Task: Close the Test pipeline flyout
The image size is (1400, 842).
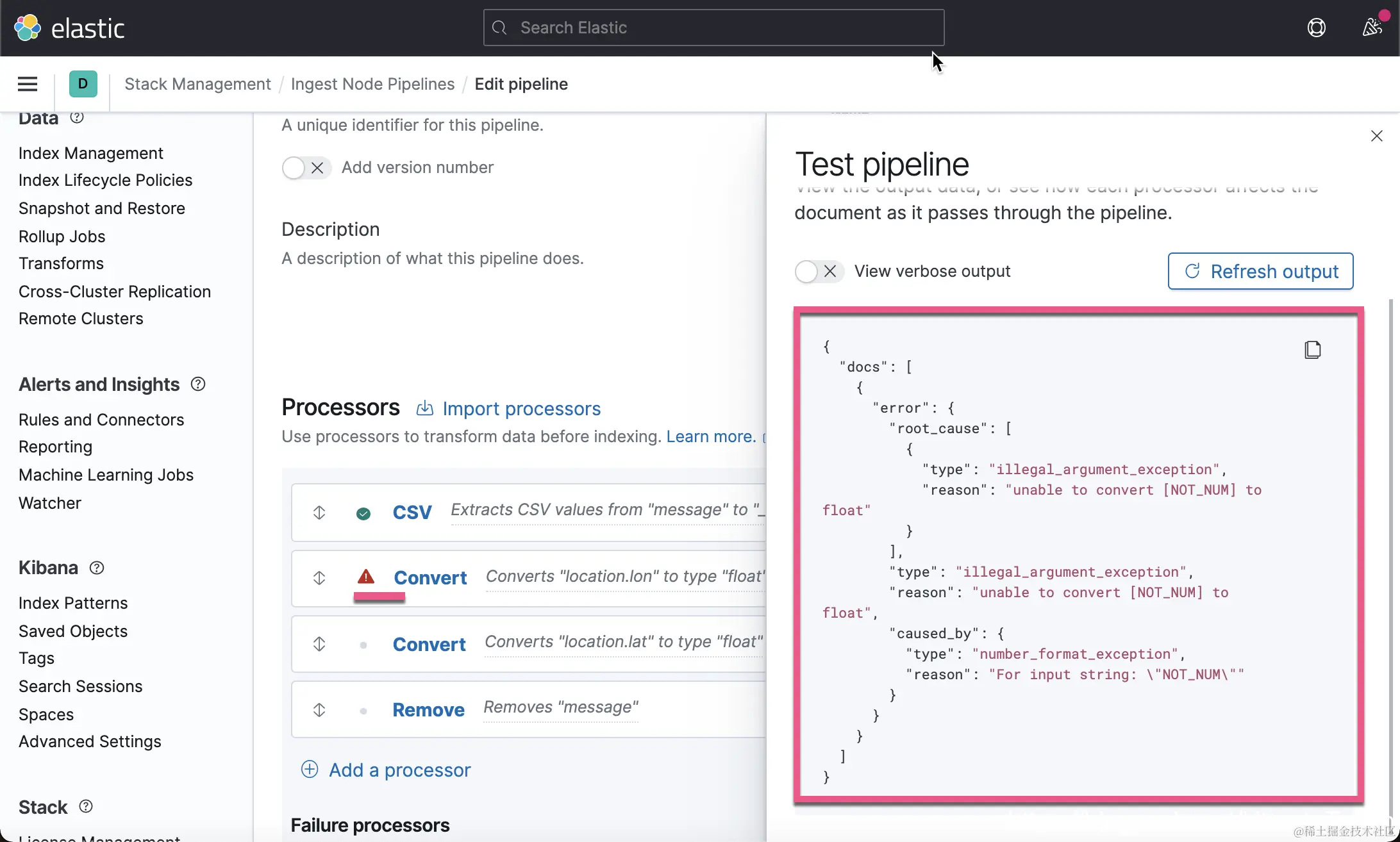Action: 1376,136
